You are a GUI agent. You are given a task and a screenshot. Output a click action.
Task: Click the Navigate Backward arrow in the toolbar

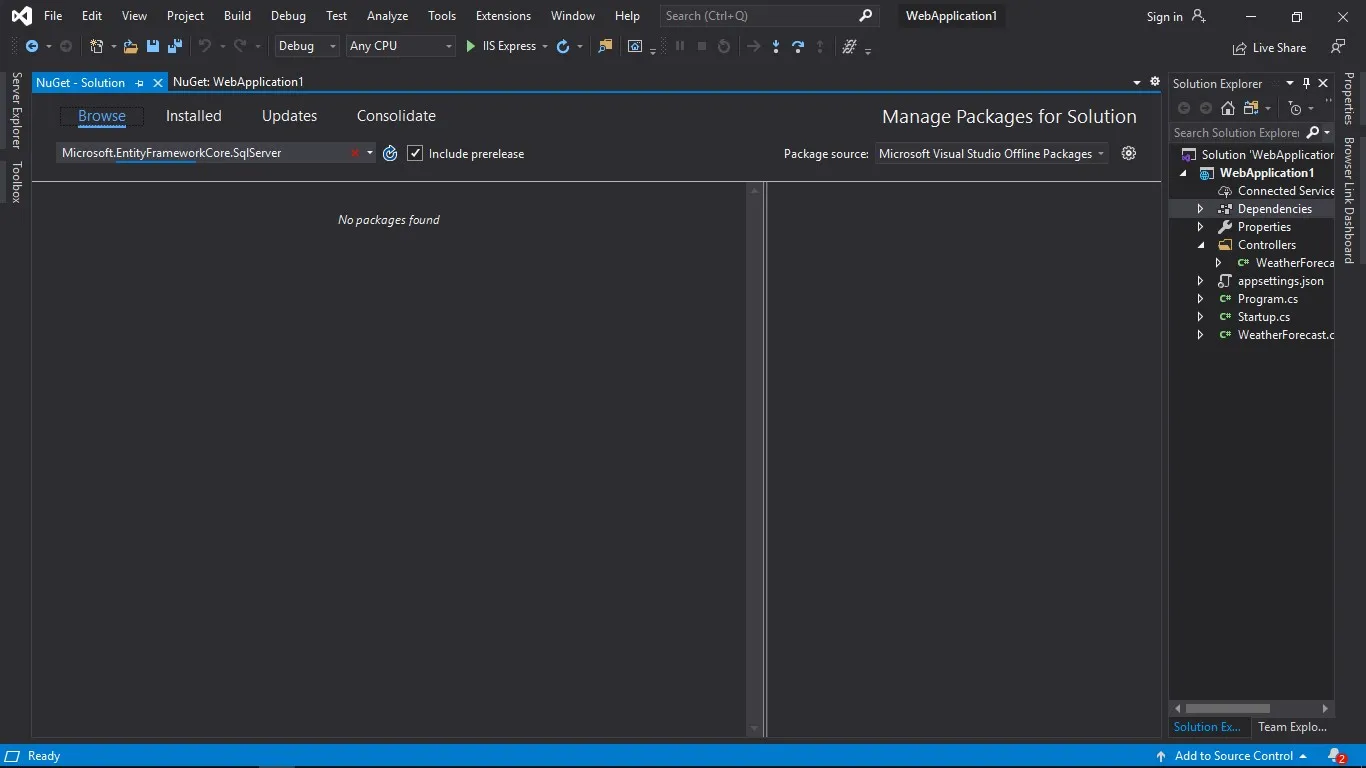32,46
